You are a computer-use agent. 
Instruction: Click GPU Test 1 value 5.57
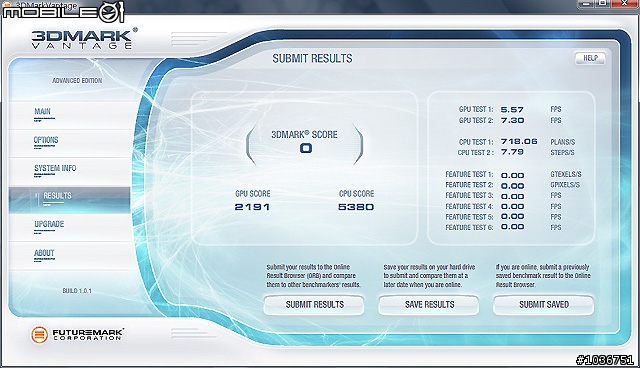click(x=512, y=110)
